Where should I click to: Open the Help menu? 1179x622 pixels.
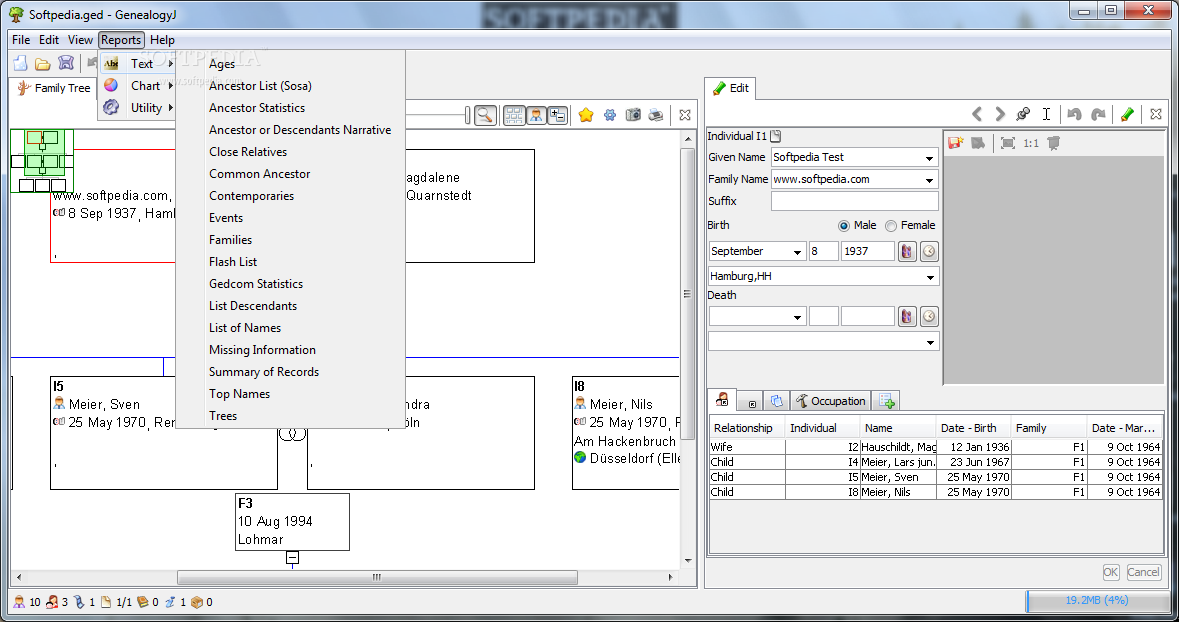[x=162, y=40]
